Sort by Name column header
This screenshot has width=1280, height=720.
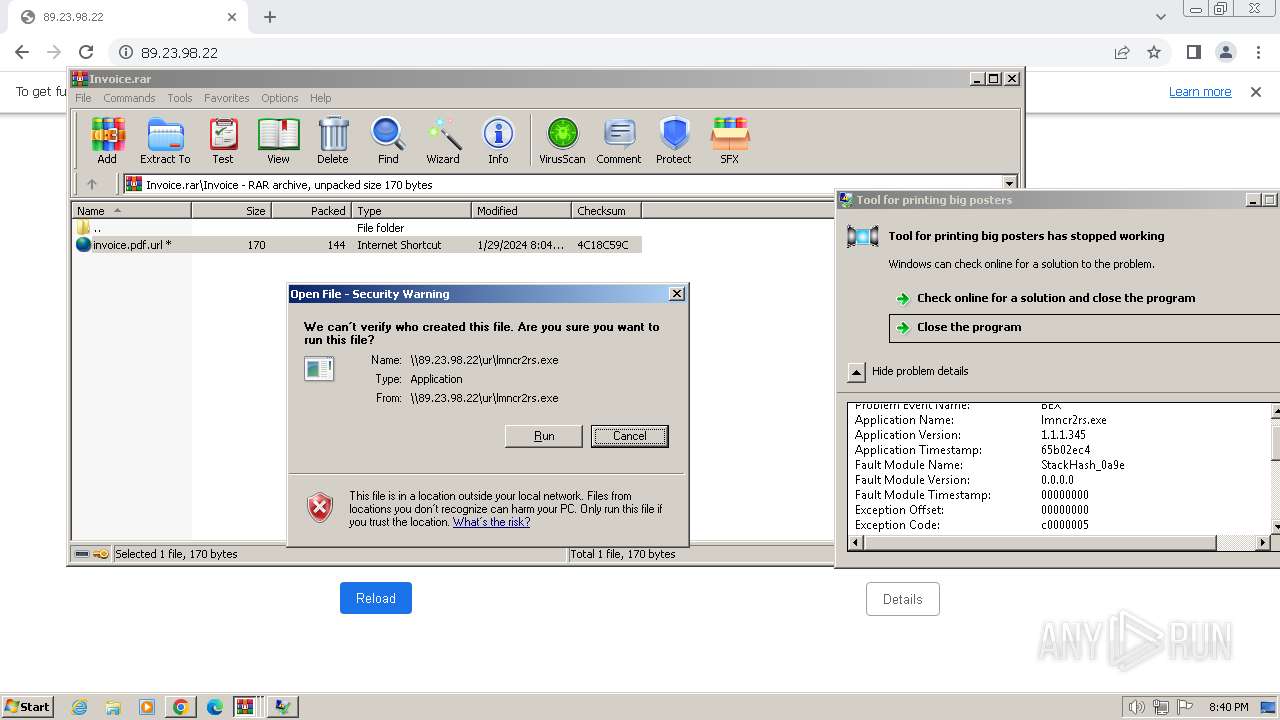click(x=131, y=211)
